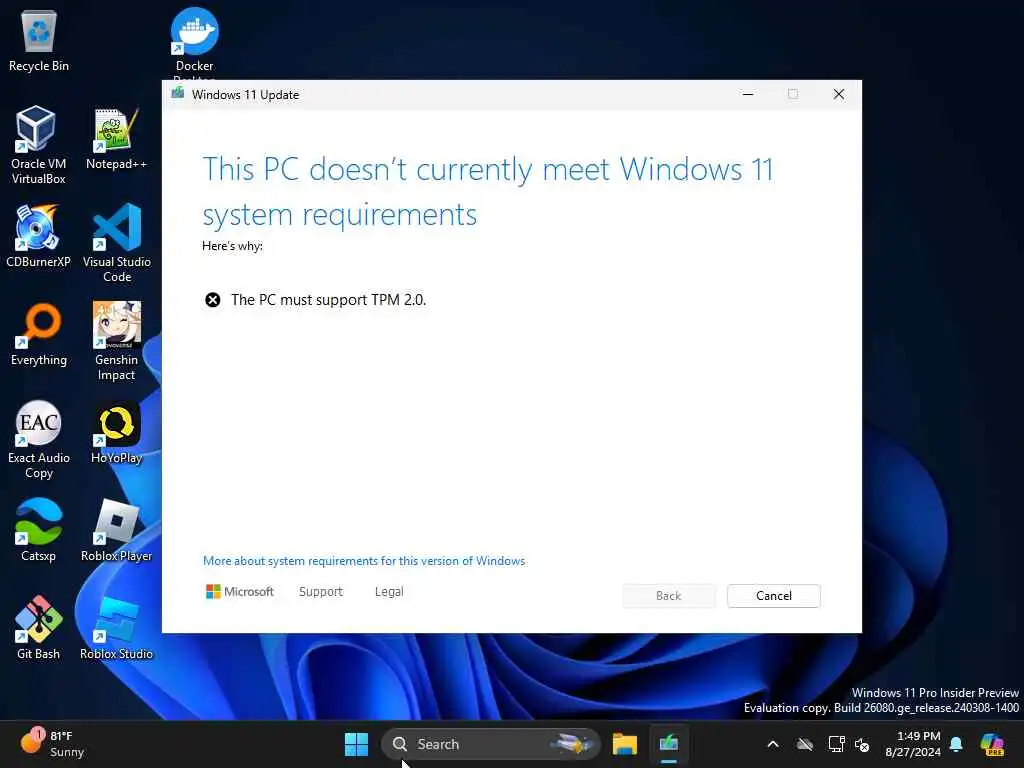Image resolution: width=1024 pixels, height=768 pixels.
Task: Minimize the Windows 11 Update window
Action: [x=748, y=95]
